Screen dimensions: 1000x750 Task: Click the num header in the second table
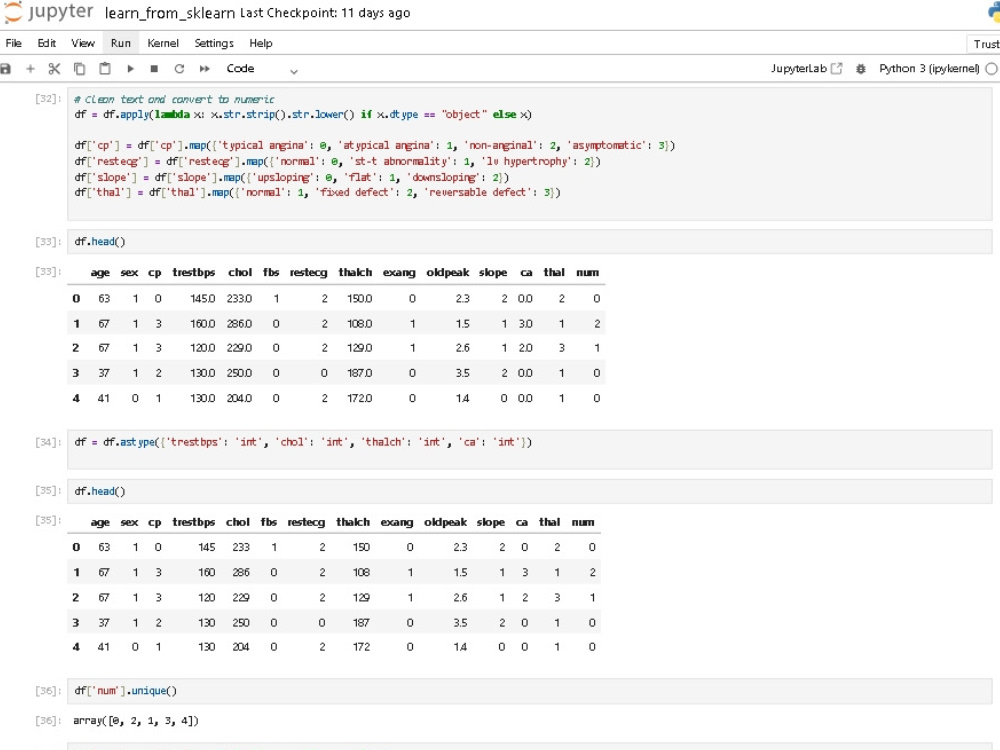coord(583,522)
